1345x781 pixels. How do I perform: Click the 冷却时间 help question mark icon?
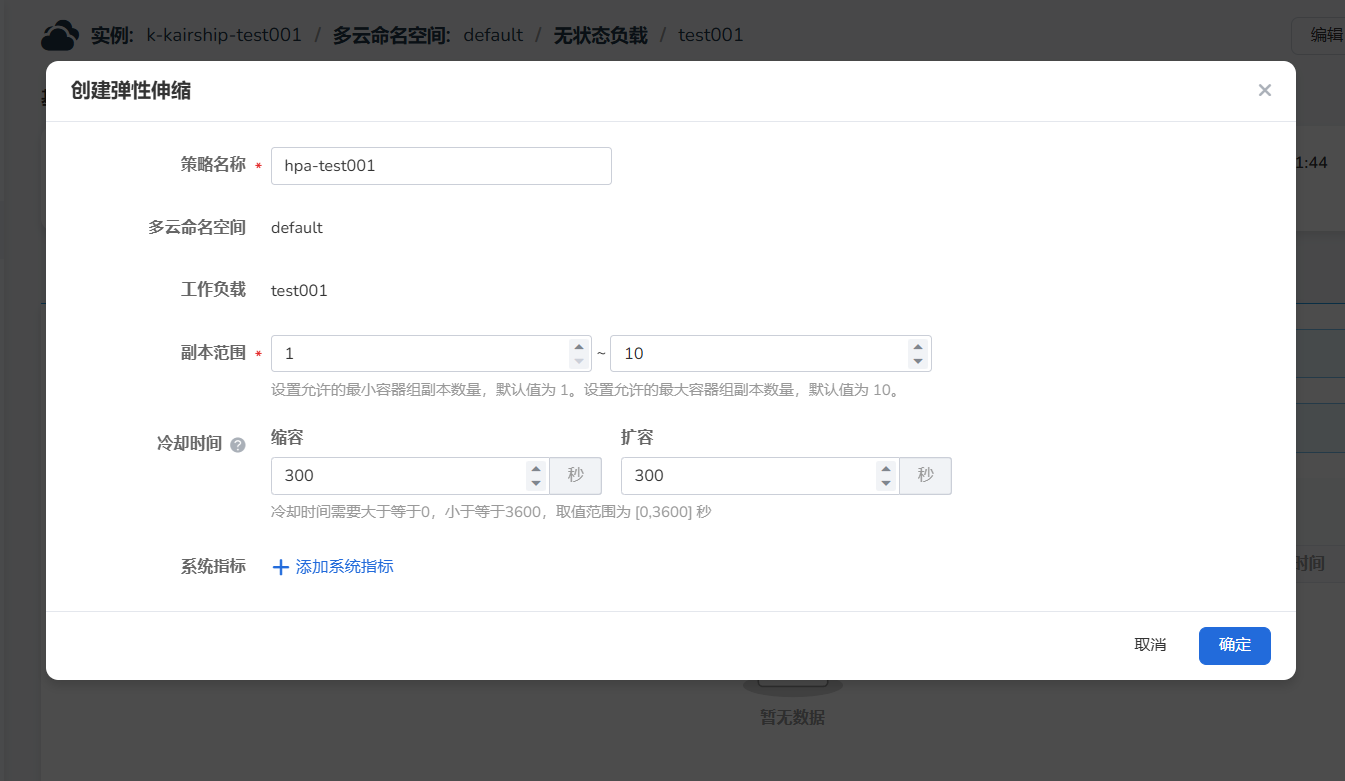tap(238, 445)
